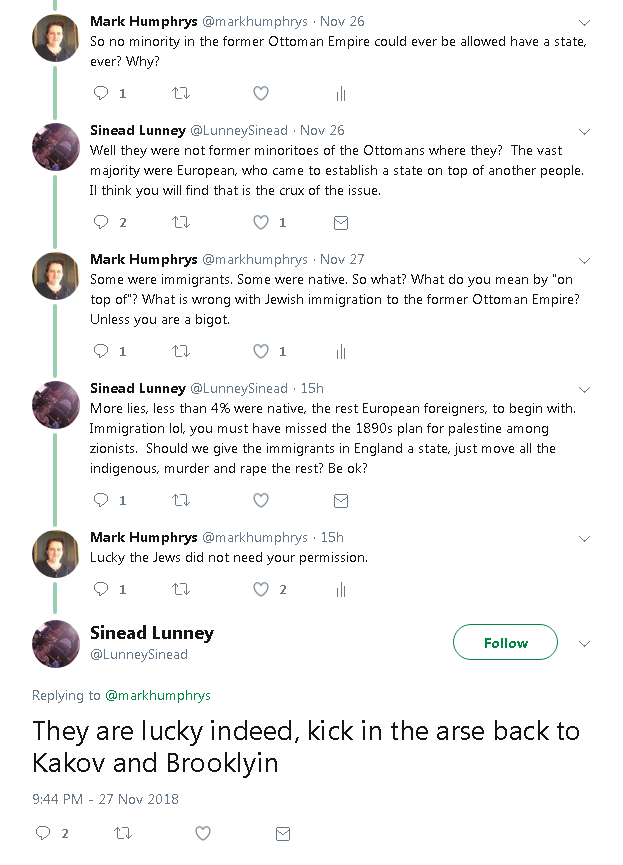Like Mark Humphrys' Nov 27 tweet
The height and width of the screenshot is (865, 623).
(x=261, y=351)
